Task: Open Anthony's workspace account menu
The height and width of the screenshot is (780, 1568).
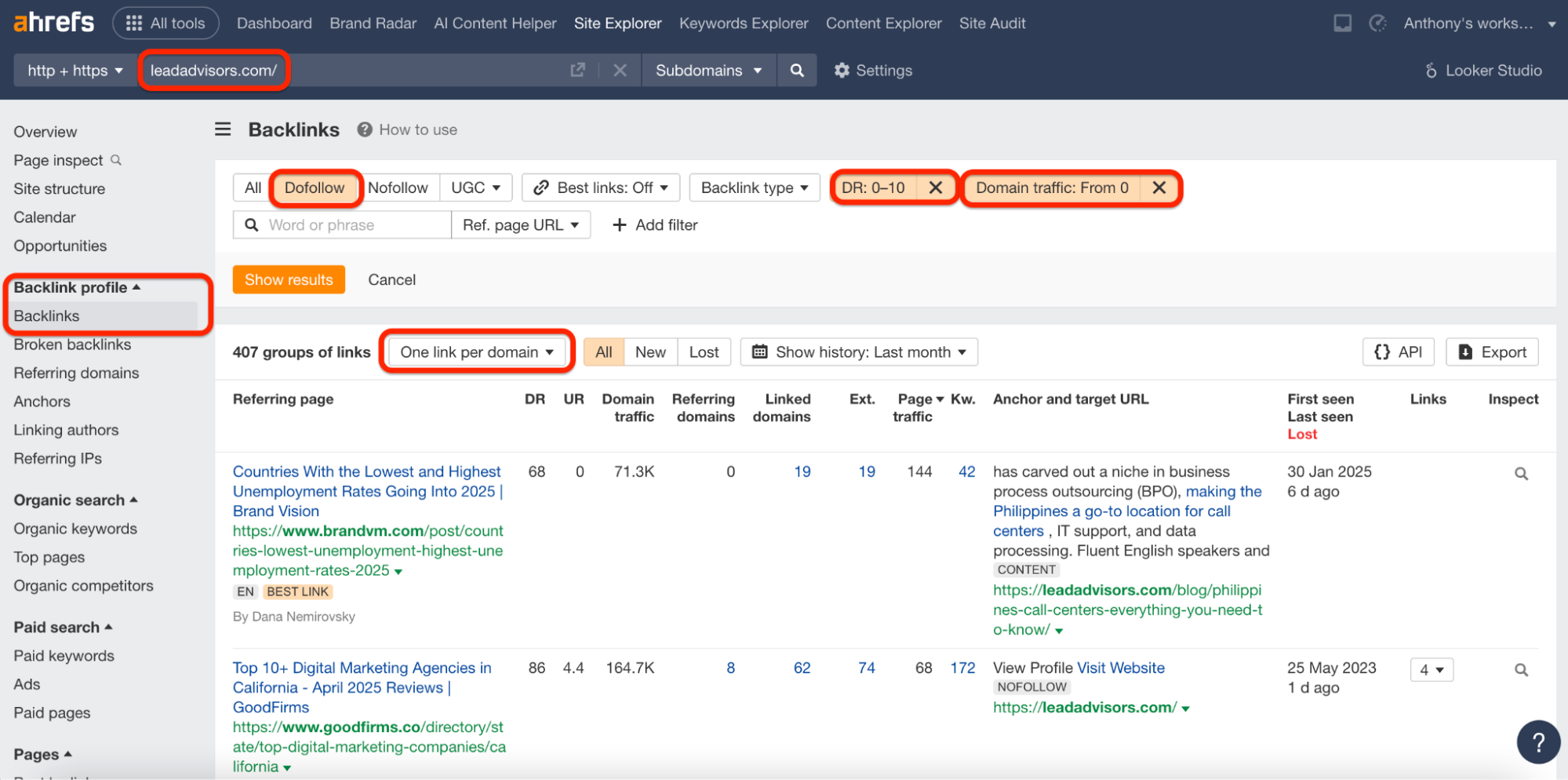Action: [1479, 24]
